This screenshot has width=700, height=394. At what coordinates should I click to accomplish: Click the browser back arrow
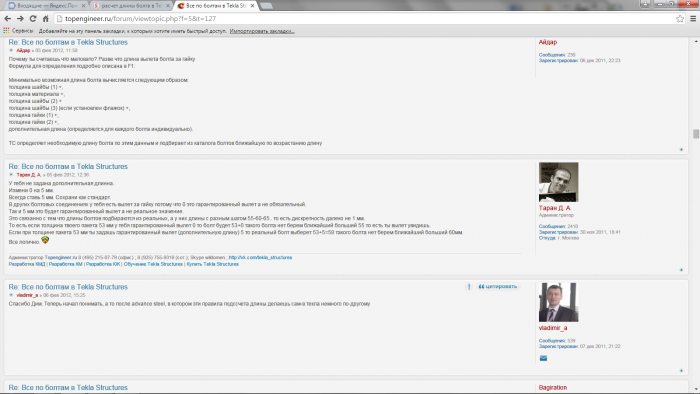pyautogui.click(x=8, y=19)
